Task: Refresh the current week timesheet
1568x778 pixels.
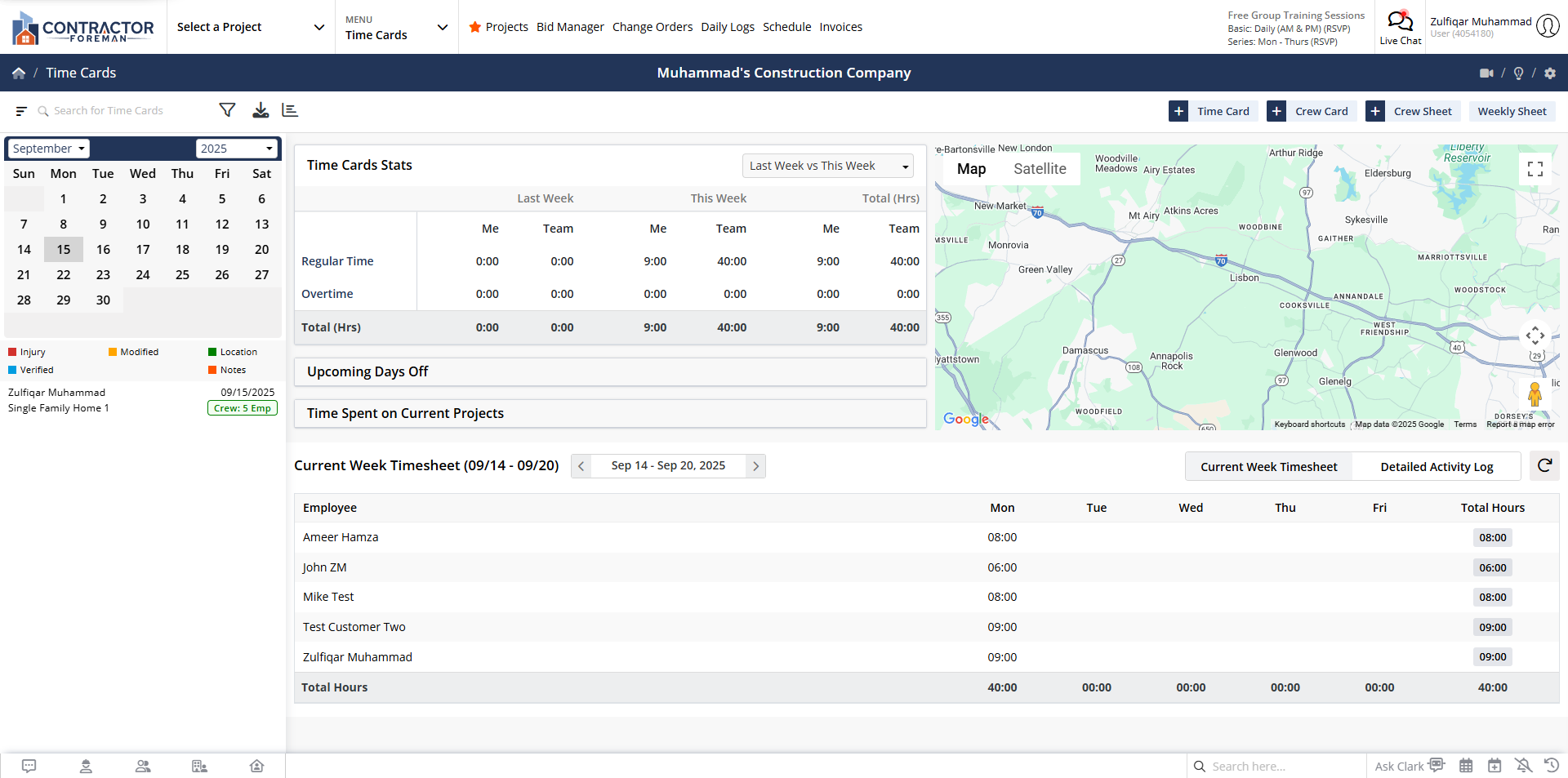Action: pyautogui.click(x=1544, y=465)
